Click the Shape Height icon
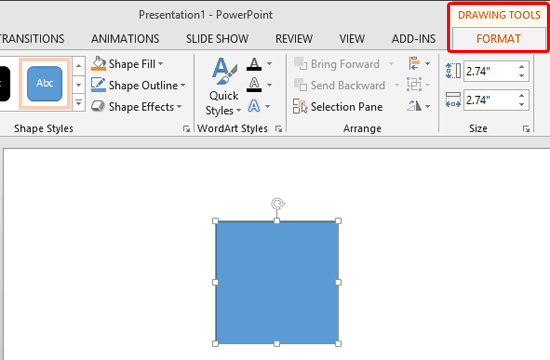 tap(453, 71)
